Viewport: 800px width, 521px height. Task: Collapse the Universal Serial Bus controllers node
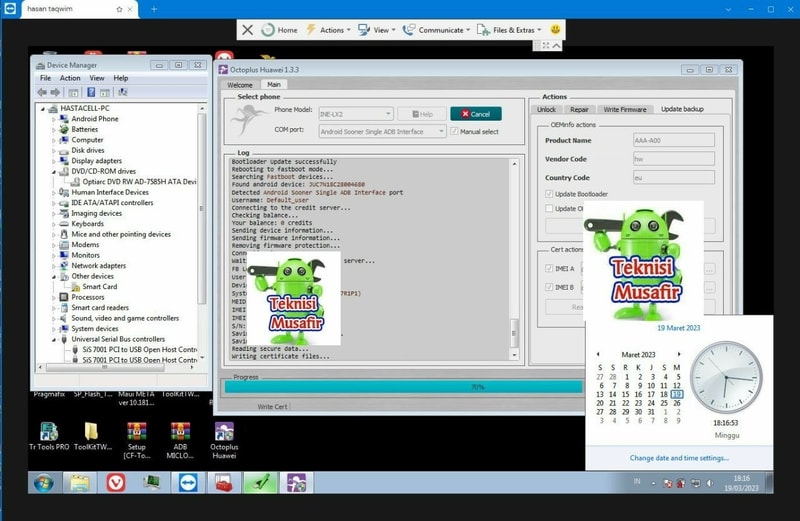(54, 339)
